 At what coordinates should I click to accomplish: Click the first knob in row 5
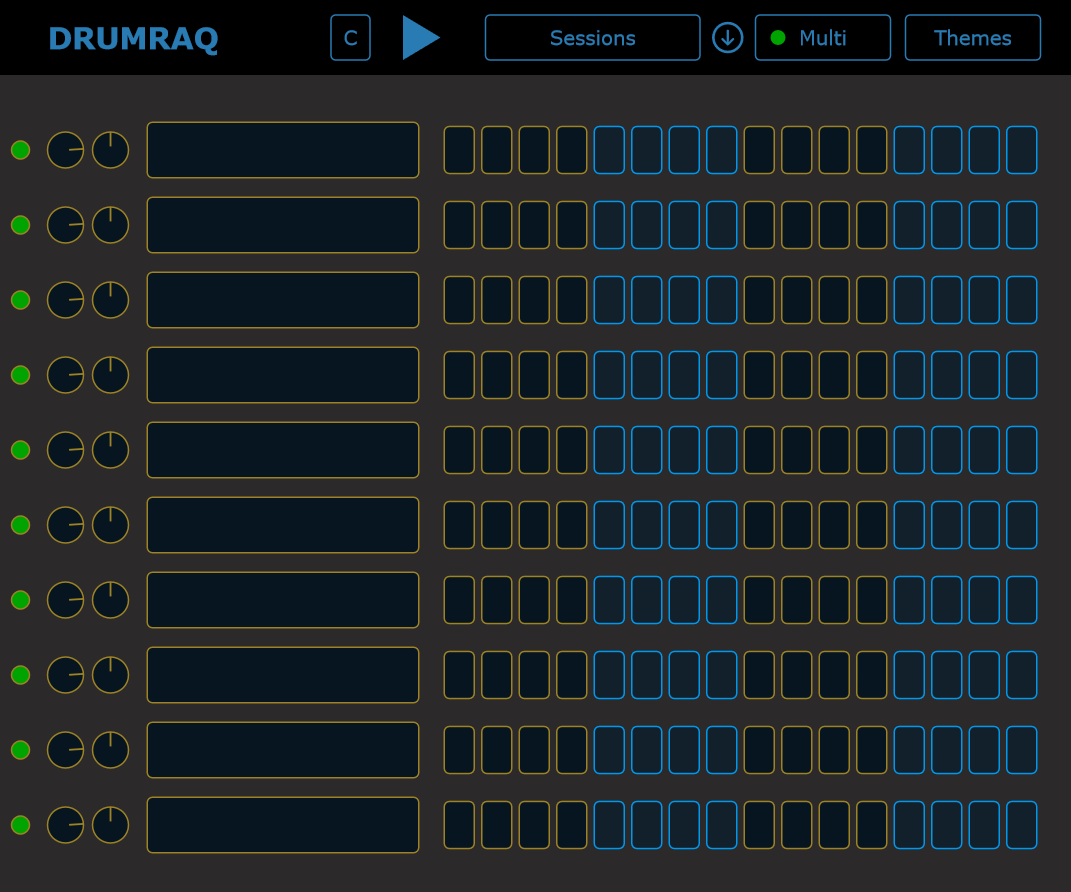pos(66,450)
